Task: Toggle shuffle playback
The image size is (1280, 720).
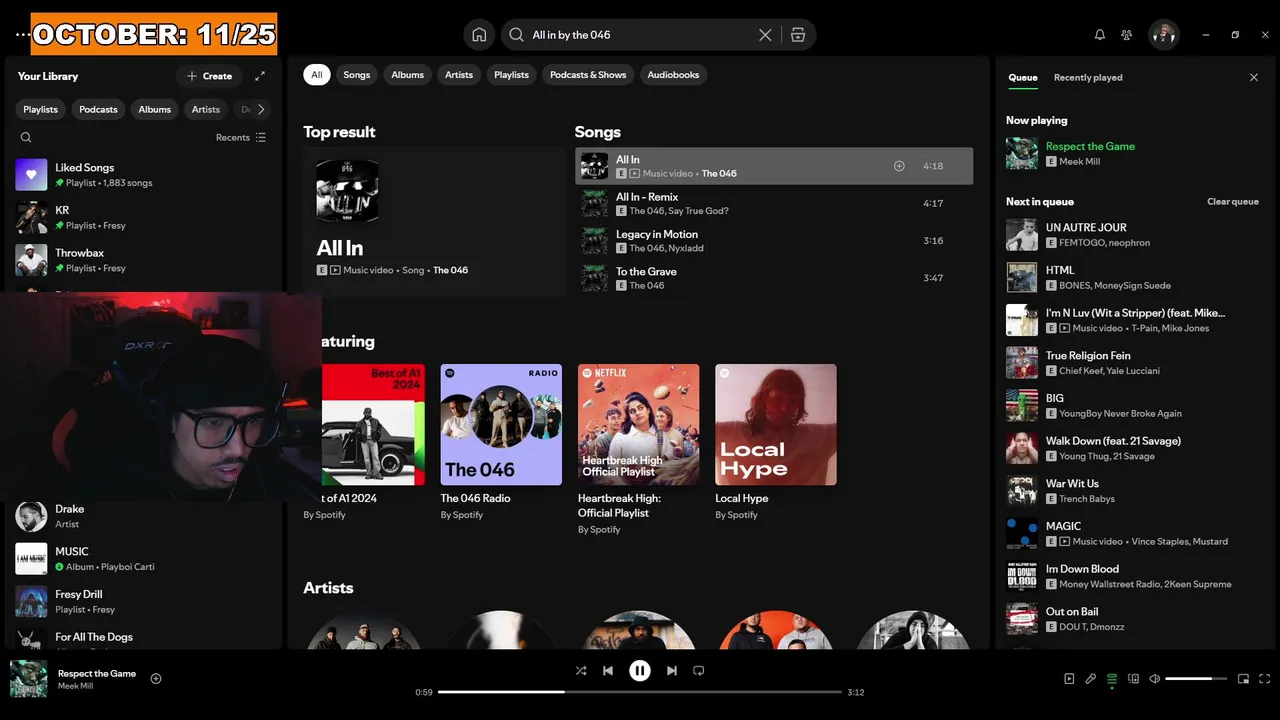Action: [581, 671]
